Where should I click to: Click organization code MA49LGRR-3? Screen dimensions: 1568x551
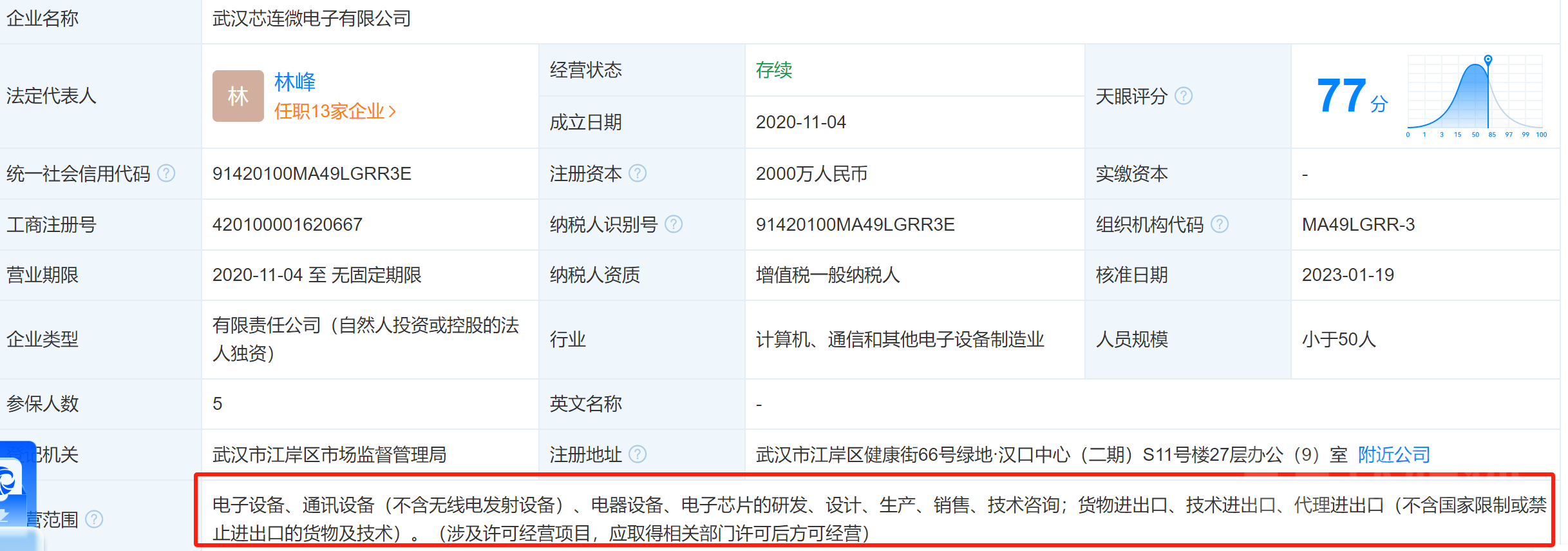coord(1358,225)
